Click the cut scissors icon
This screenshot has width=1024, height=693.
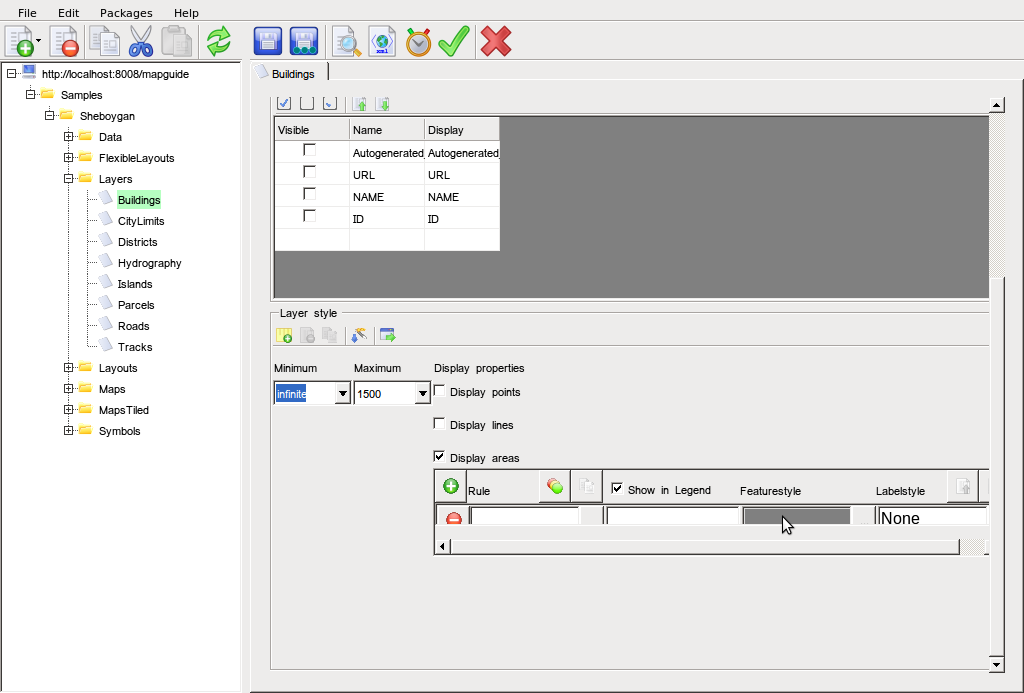click(x=141, y=41)
